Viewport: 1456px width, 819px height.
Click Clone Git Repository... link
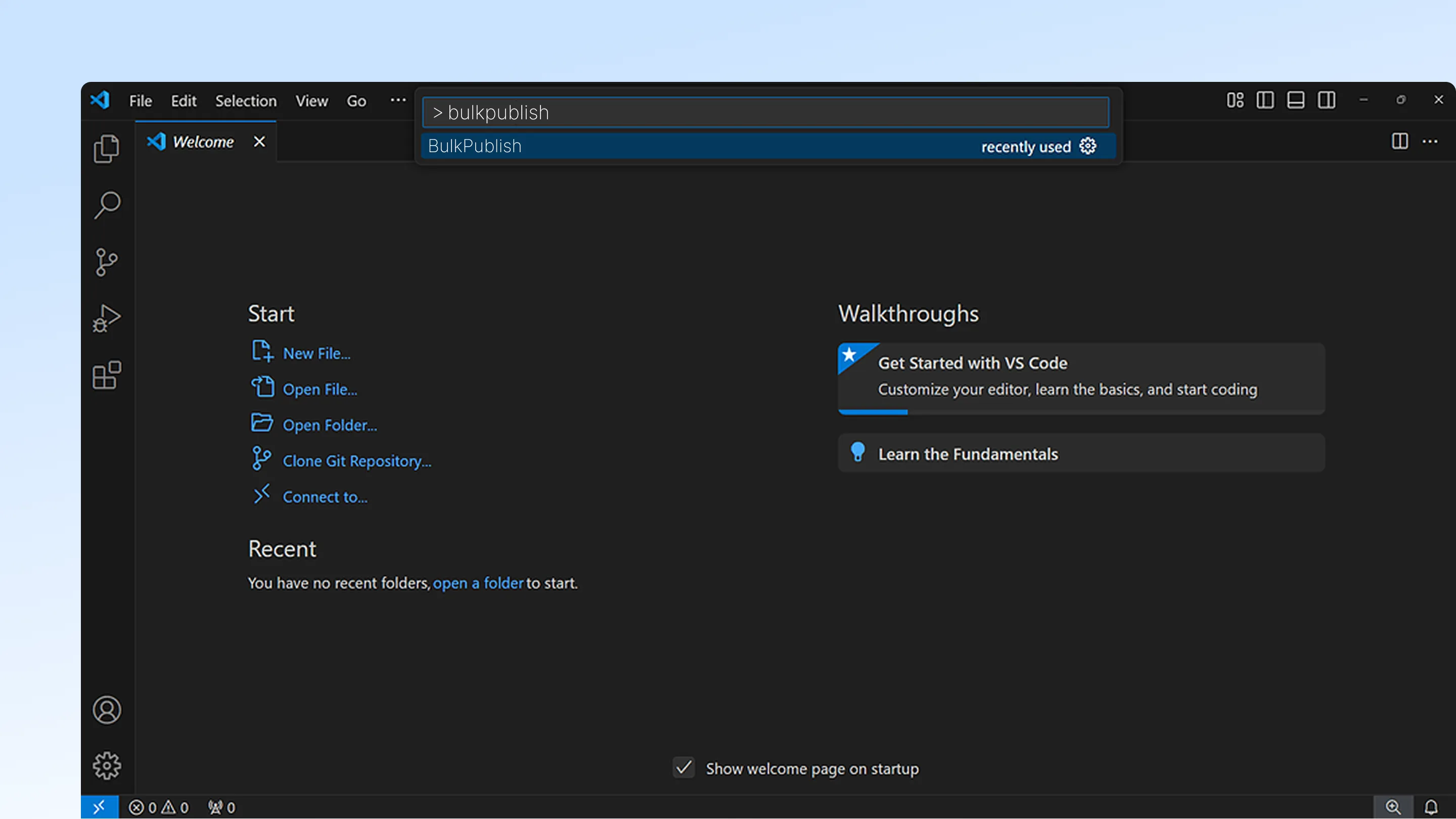click(356, 461)
